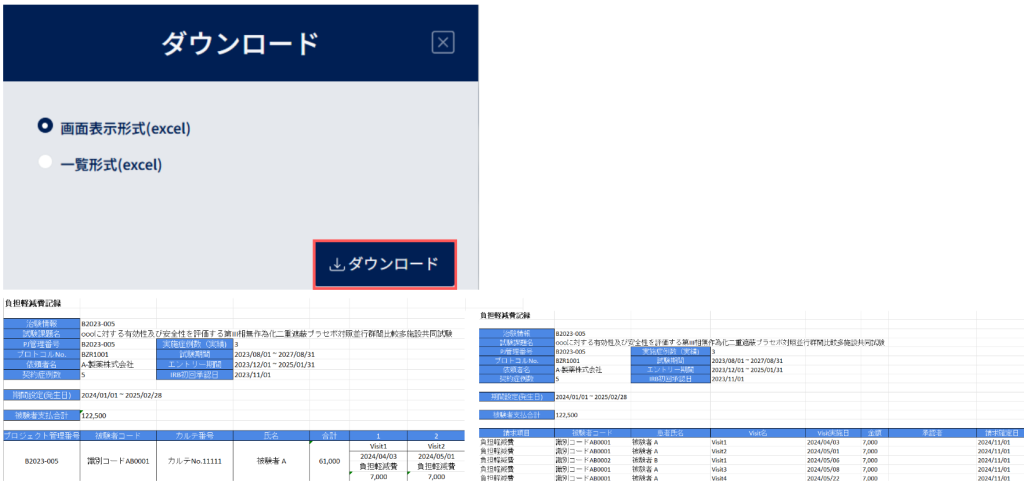Select the 請求確定日 column header
This screenshot has width=1024, height=487.
pyautogui.click(x=1000, y=433)
